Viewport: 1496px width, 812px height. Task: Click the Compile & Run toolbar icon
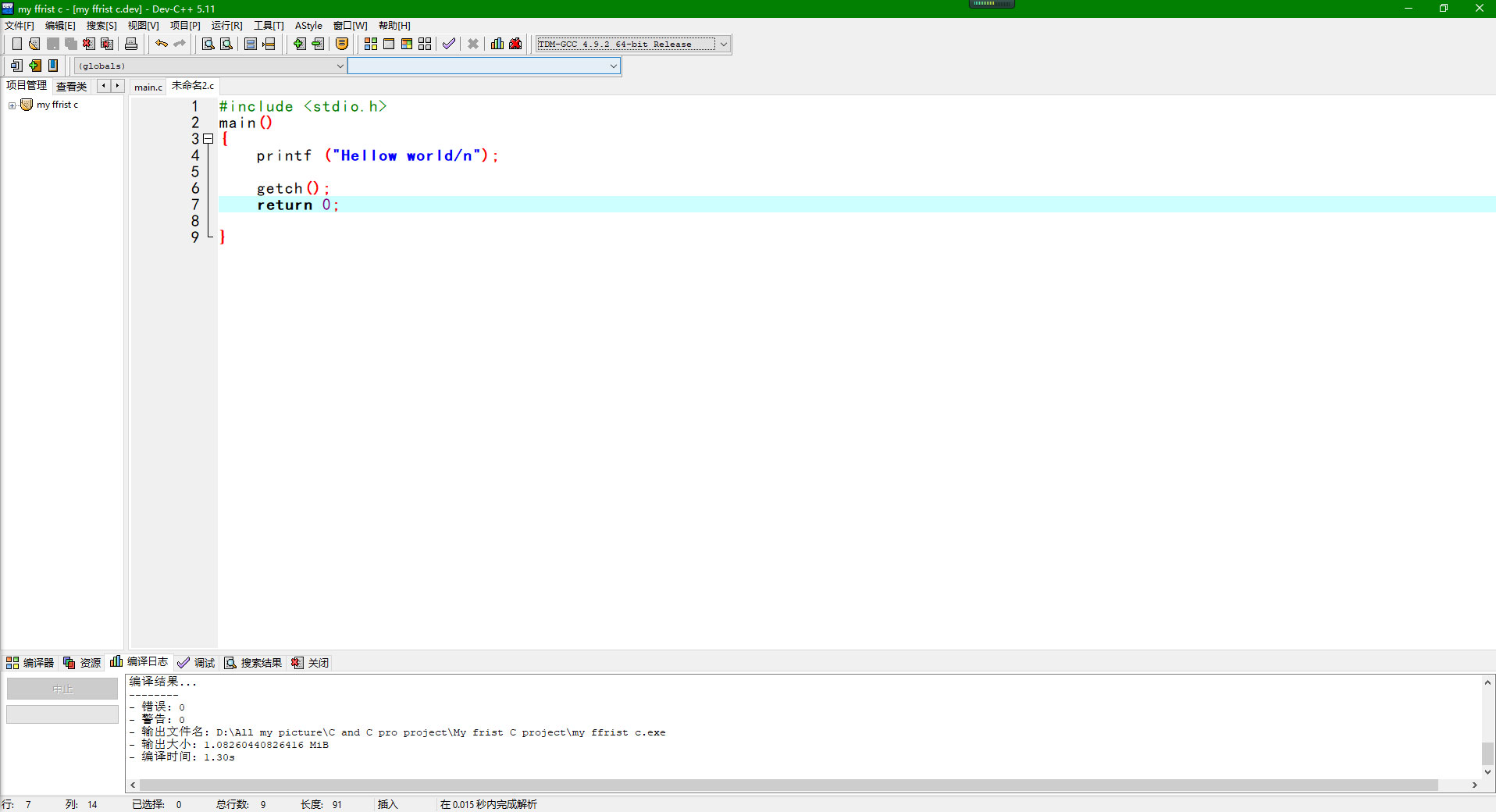pos(407,44)
